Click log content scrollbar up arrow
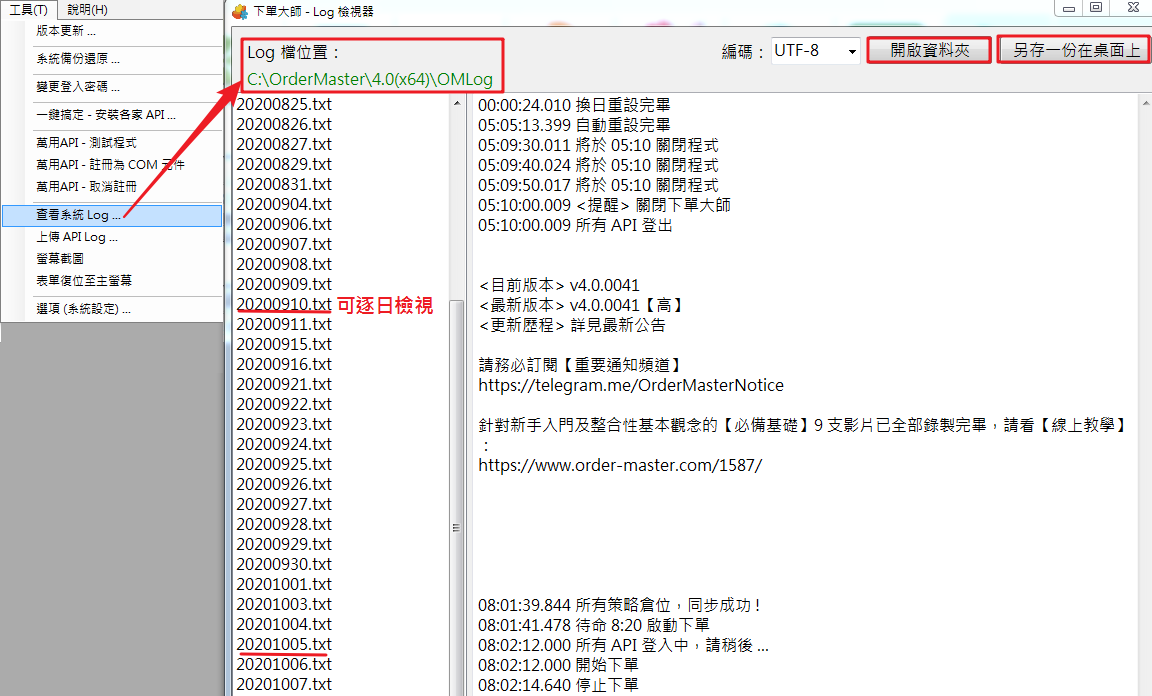 (x=1145, y=104)
